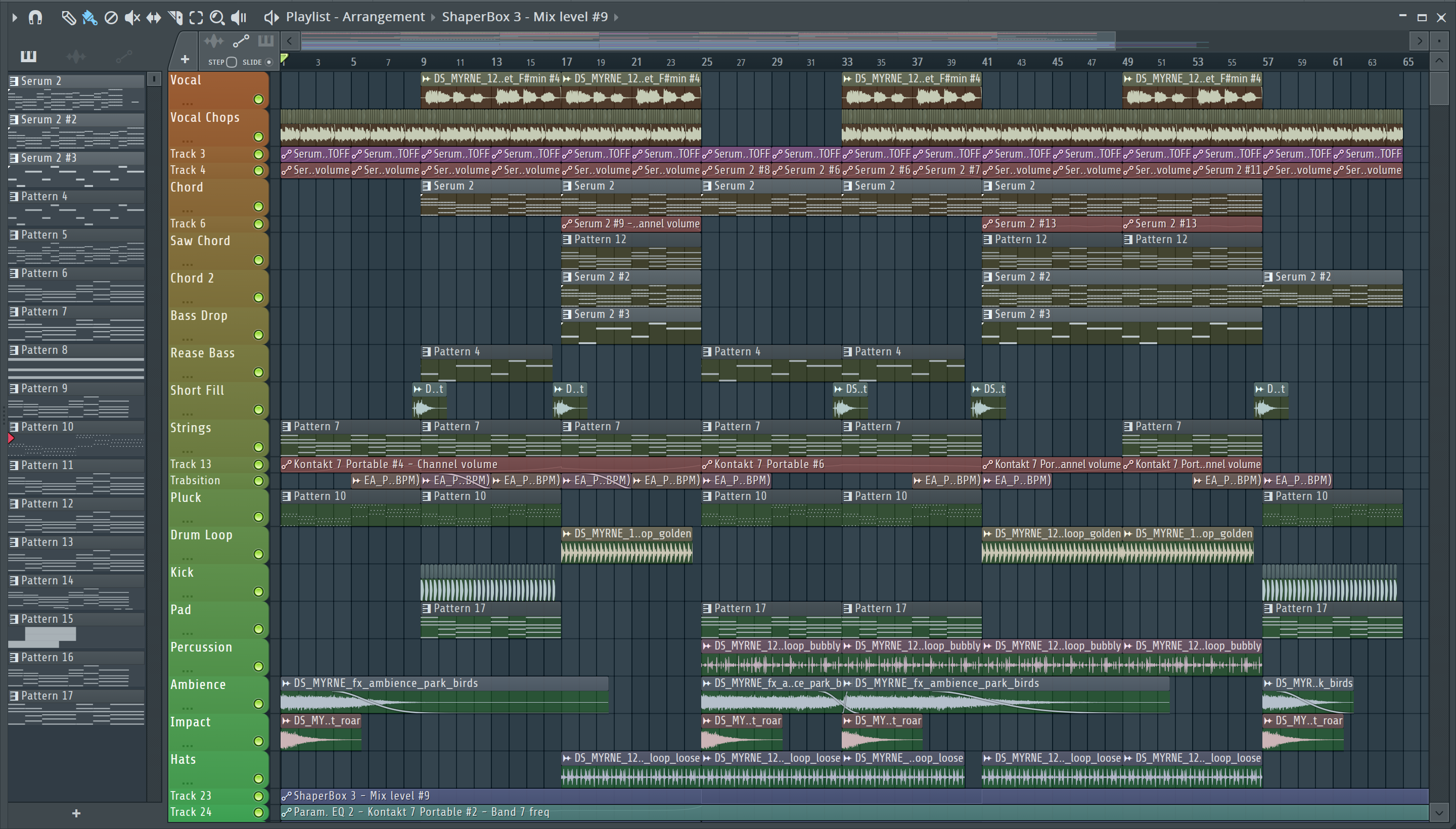This screenshot has width=1456, height=829.
Task: Show audio clips filter waveform icon in picker
Action: coord(76,56)
